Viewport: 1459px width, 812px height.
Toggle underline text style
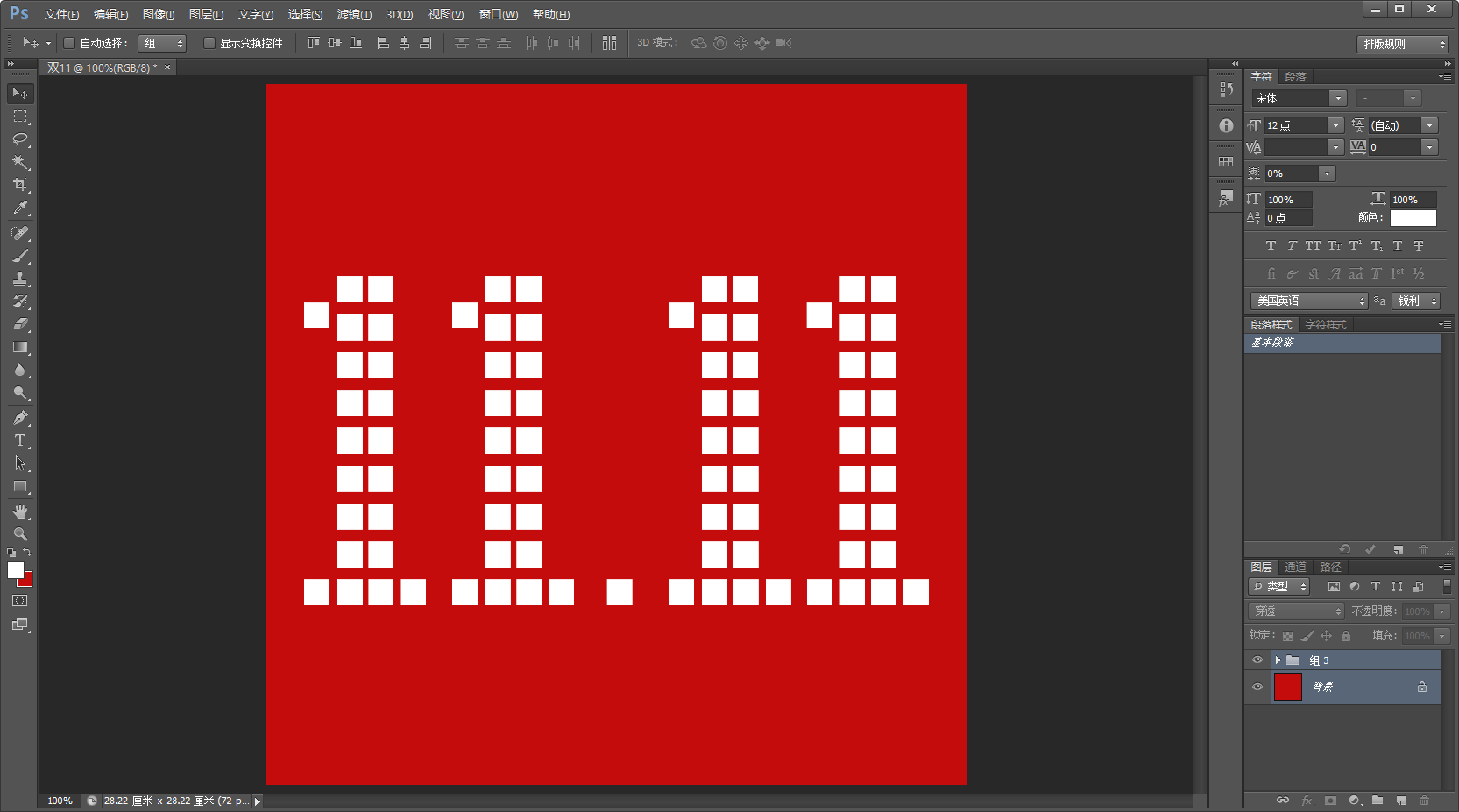(1398, 246)
